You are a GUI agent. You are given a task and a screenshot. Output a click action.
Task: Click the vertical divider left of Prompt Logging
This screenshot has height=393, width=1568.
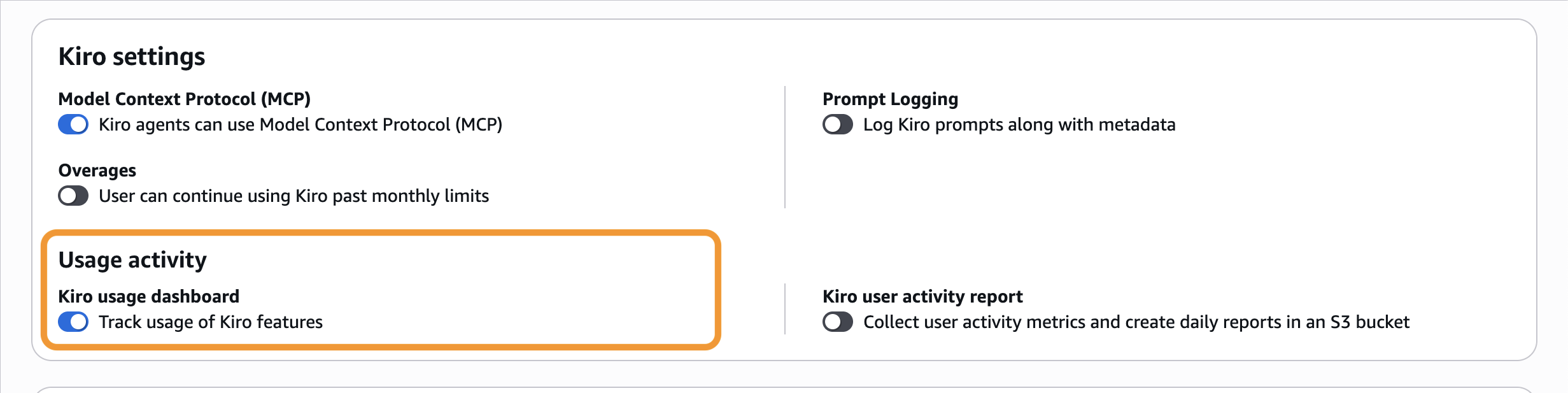click(785, 146)
